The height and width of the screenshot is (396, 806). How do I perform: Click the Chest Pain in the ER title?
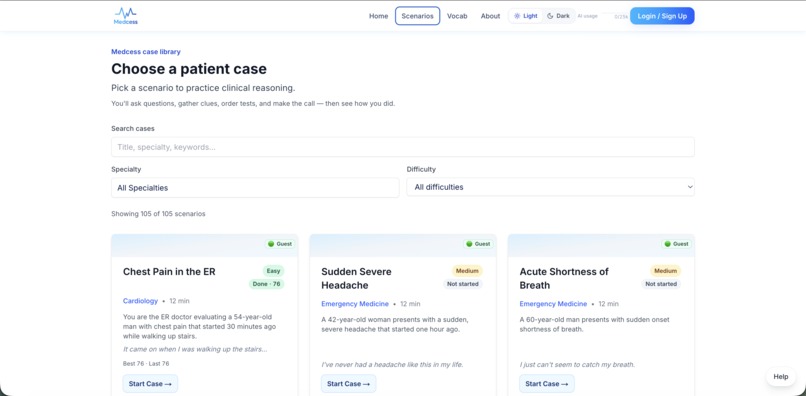coord(169,272)
